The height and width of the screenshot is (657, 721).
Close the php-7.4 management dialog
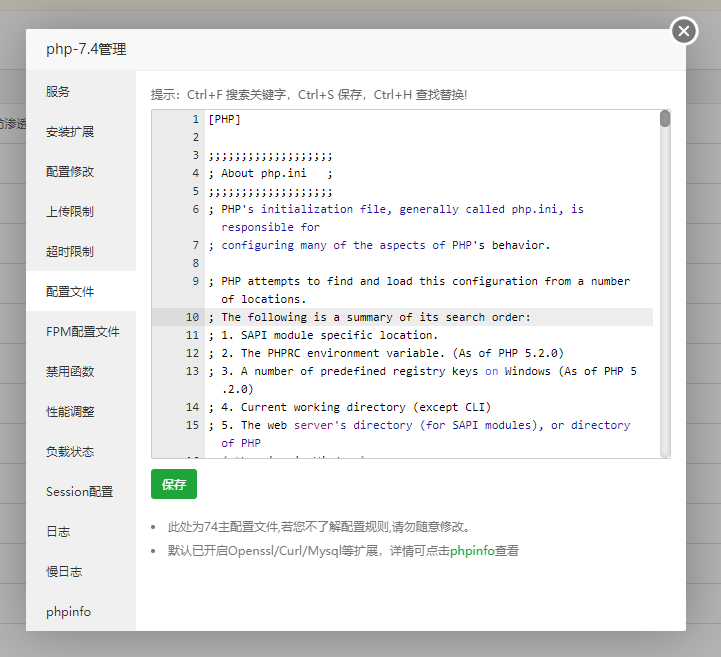tap(684, 31)
